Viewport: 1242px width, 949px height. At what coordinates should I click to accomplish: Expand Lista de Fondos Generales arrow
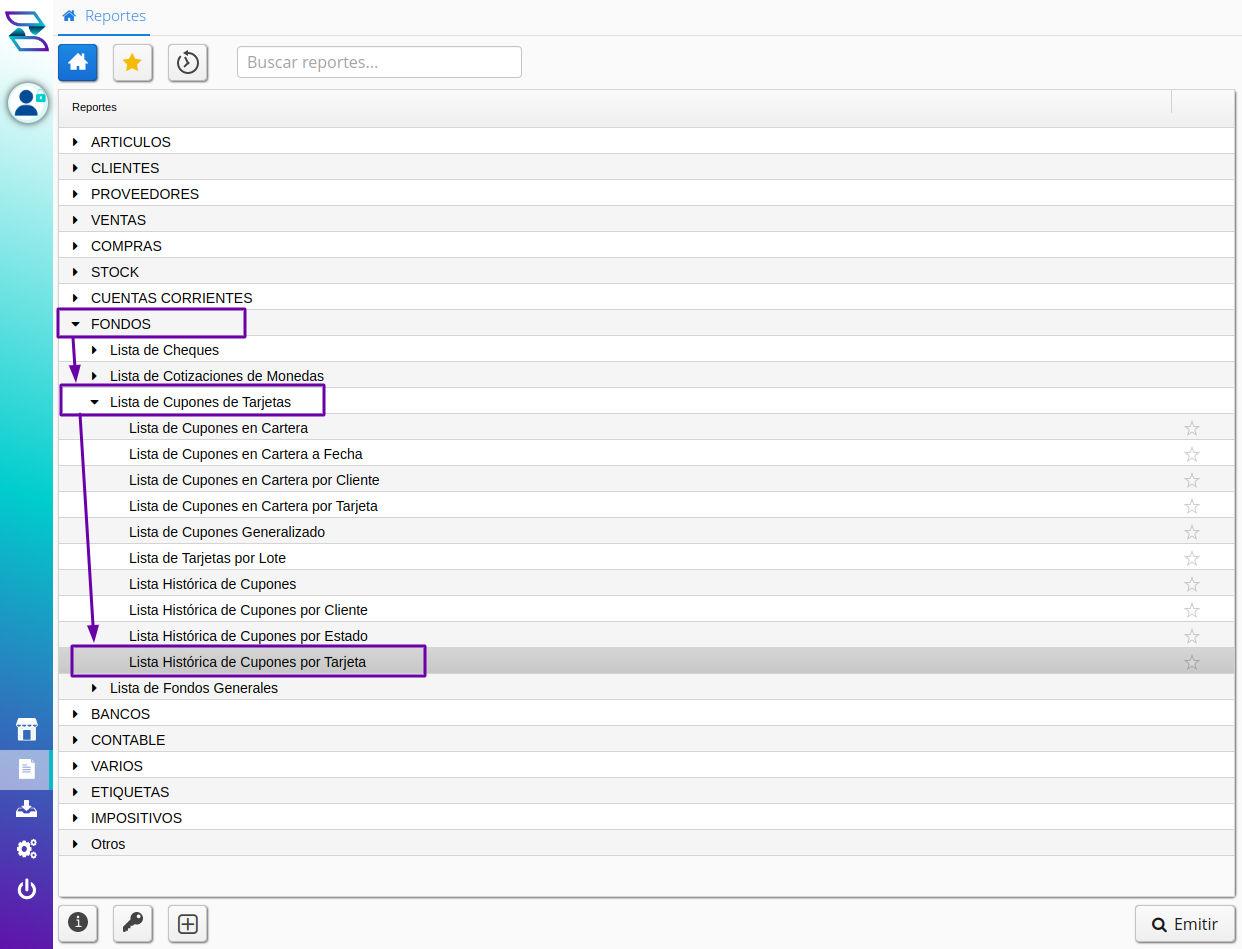tap(94, 688)
